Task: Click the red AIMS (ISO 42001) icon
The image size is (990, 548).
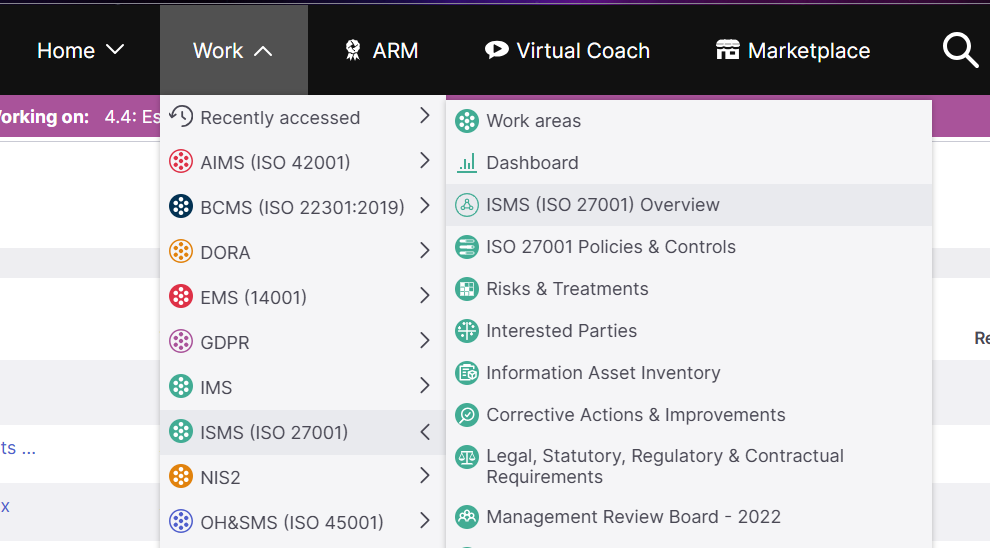Action: click(x=181, y=162)
